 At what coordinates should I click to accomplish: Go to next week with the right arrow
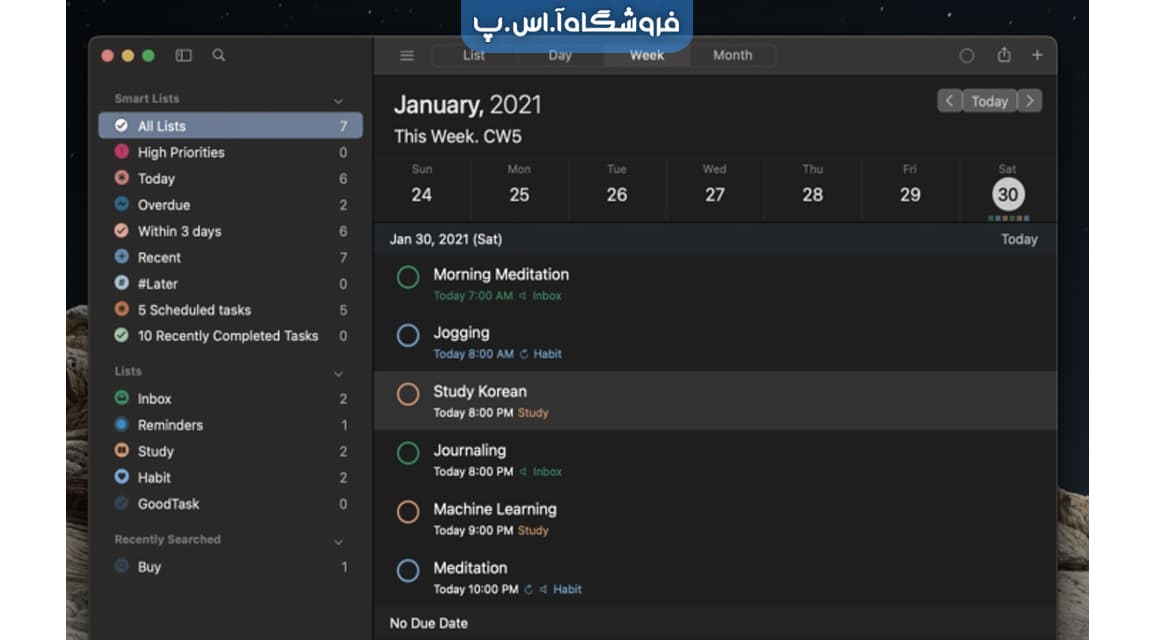[x=1029, y=100]
